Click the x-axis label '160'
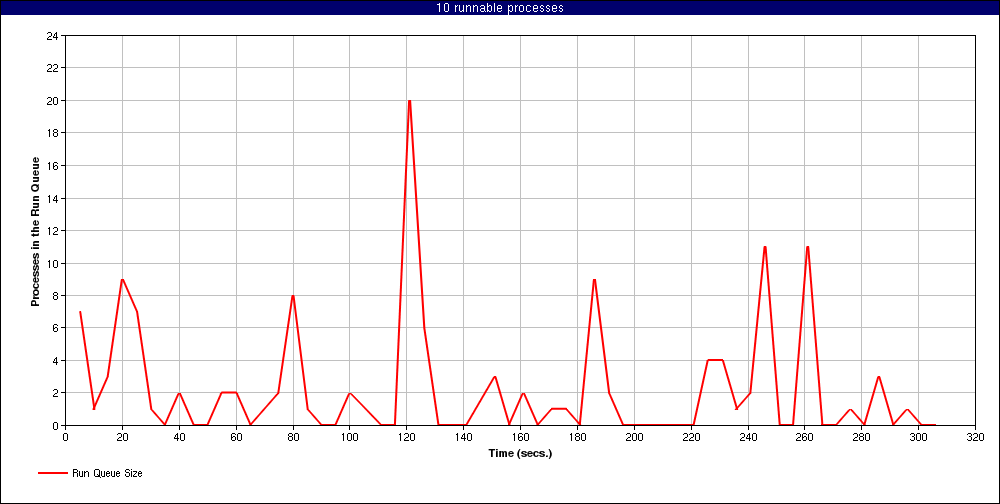The width and height of the screenshot is (1000, 504). (x=520, y=437)
